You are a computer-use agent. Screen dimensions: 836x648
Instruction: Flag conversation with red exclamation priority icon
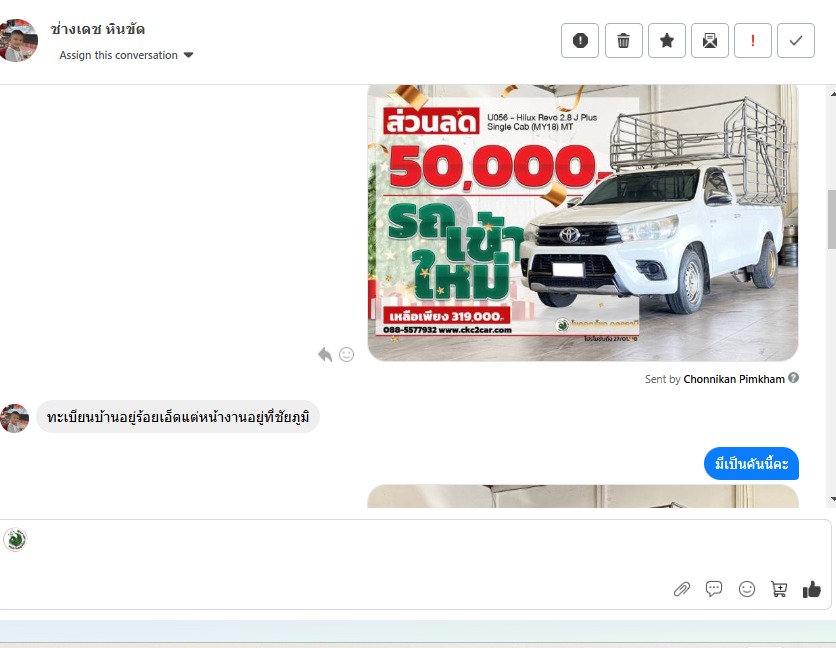click(x=753, y=41)
